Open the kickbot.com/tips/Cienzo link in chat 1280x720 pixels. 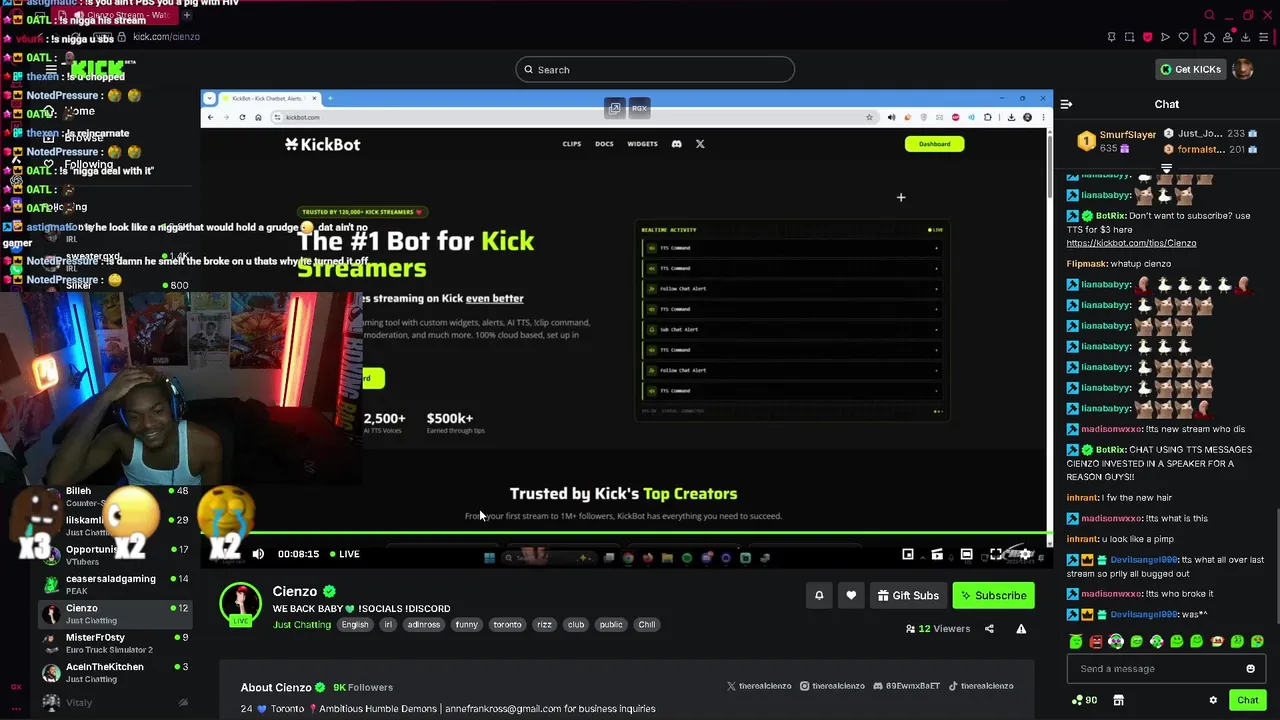click(1131, 243)
